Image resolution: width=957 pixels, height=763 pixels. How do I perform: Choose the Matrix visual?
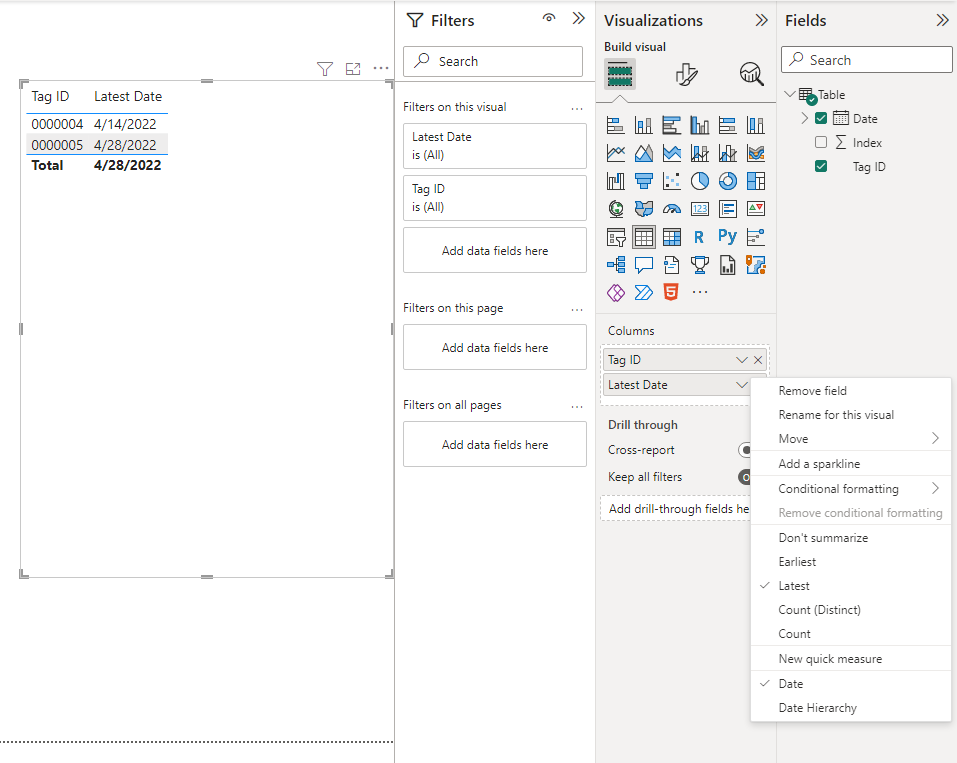click(x=671, y=237)
